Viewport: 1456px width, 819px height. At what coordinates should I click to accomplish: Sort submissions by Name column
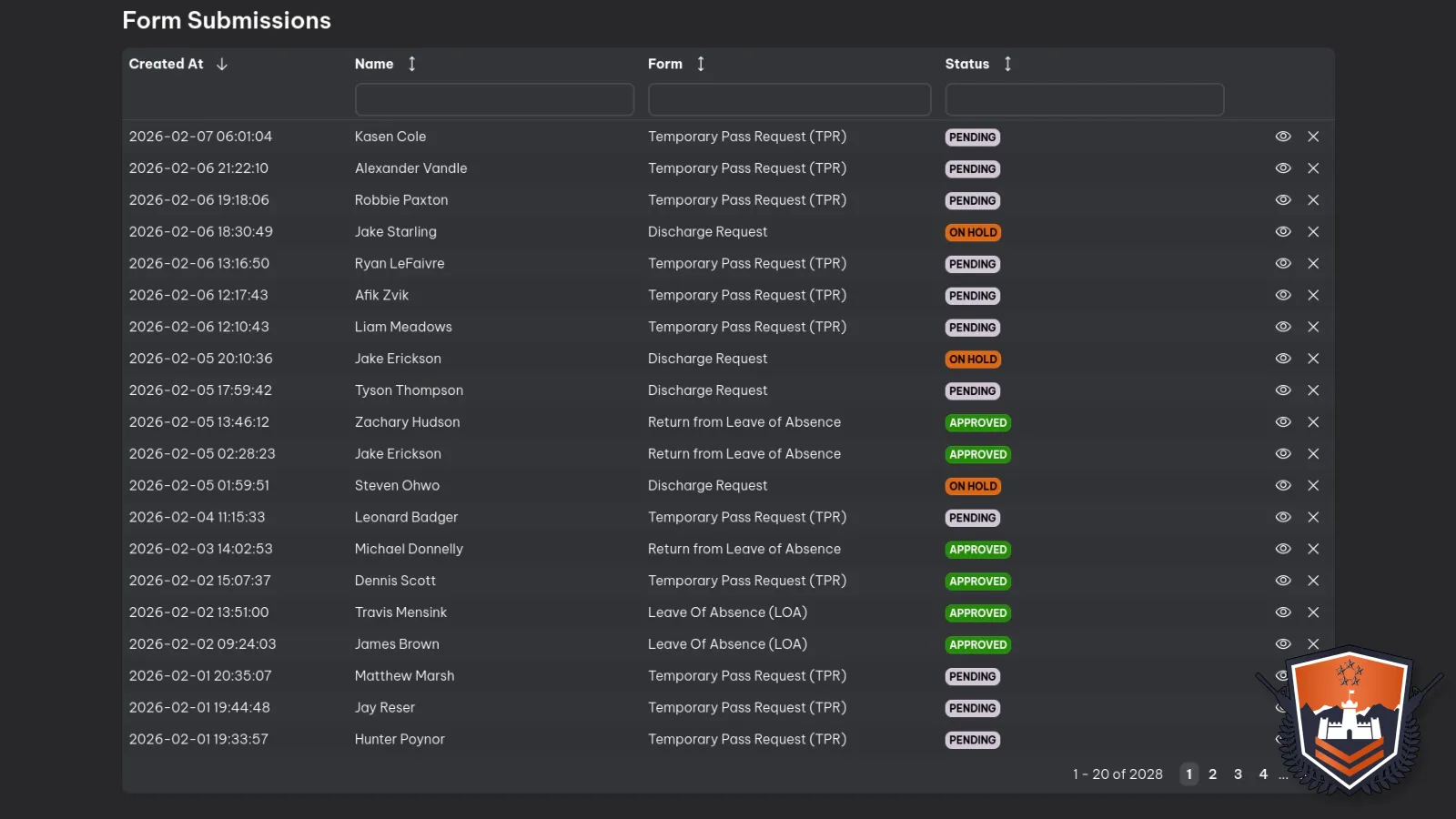411,64
